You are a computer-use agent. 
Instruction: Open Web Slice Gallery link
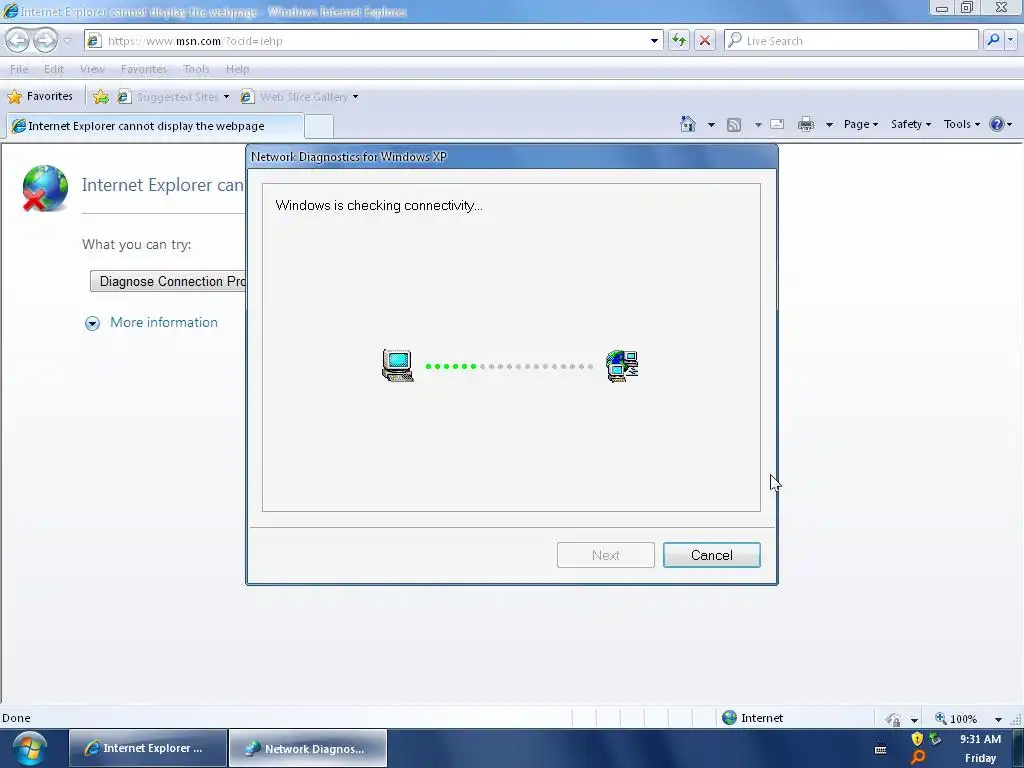pyautogui.click(x=295, y=97)
